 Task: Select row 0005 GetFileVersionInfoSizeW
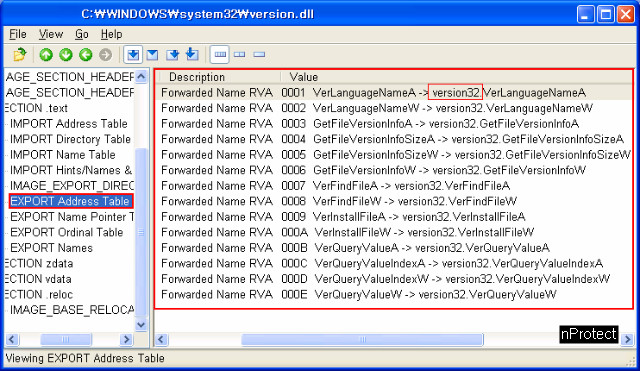pos(394,155)
